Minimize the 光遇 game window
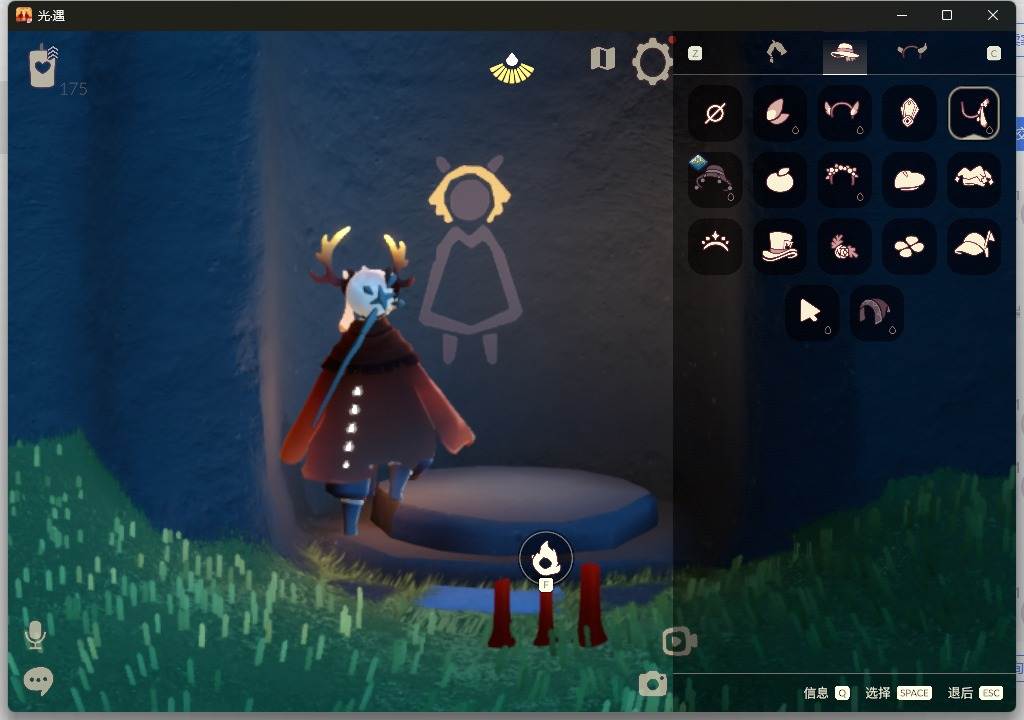 902,15
